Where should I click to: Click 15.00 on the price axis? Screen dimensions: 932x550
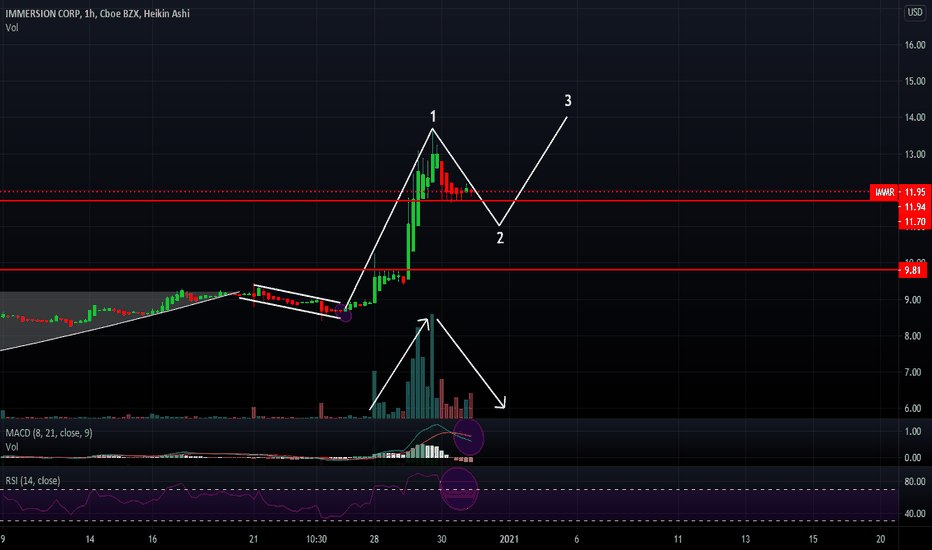click(x=915, y=81)
